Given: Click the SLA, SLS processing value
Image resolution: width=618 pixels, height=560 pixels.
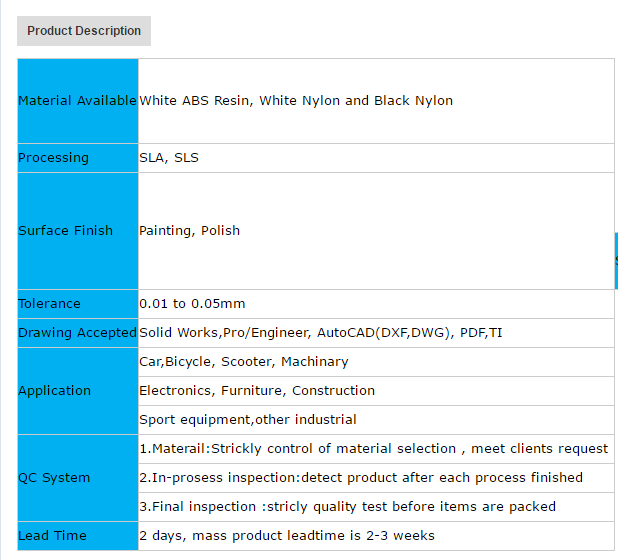Looking at the screenshot, I should click(x=169, y=158).
